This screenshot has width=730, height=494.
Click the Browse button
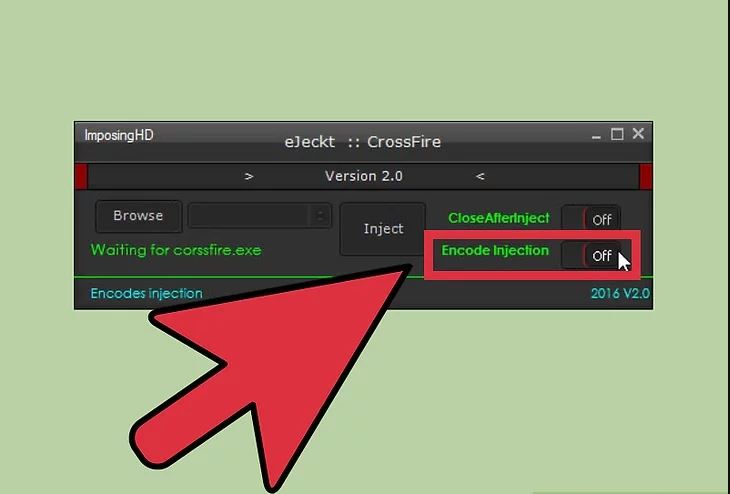coord(138,216)
